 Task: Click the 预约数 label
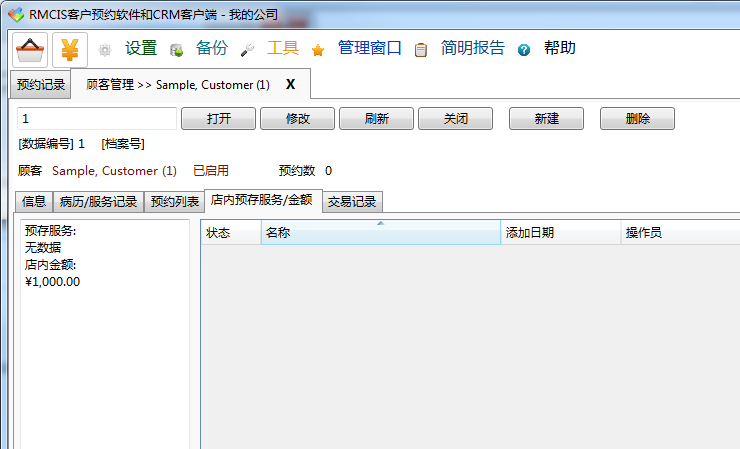point(297,171)
